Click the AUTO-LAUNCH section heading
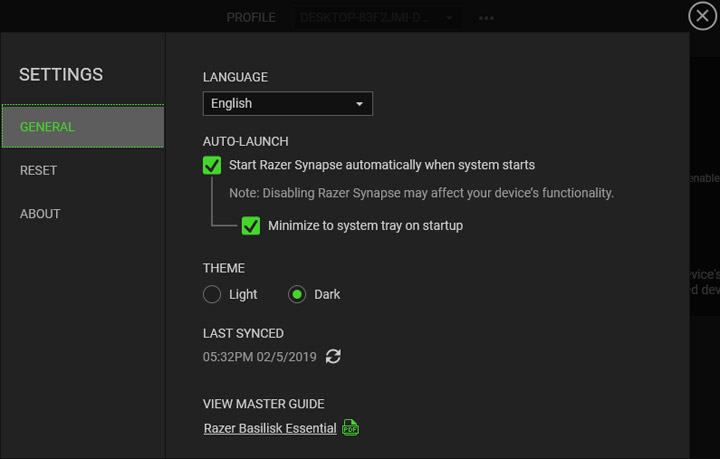This screenshot has height=459, width=720. pyautogui.click(x=246, y=141)
